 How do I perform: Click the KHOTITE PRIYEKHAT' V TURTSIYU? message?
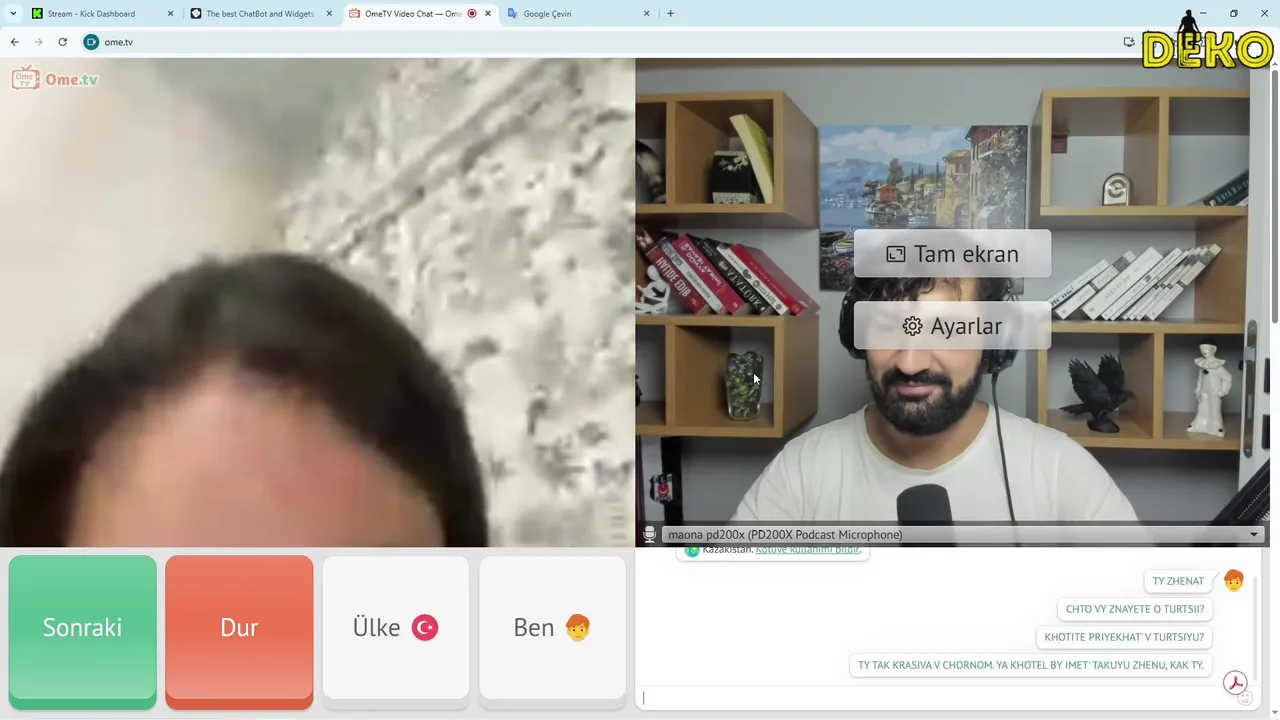coord(1124,637)
